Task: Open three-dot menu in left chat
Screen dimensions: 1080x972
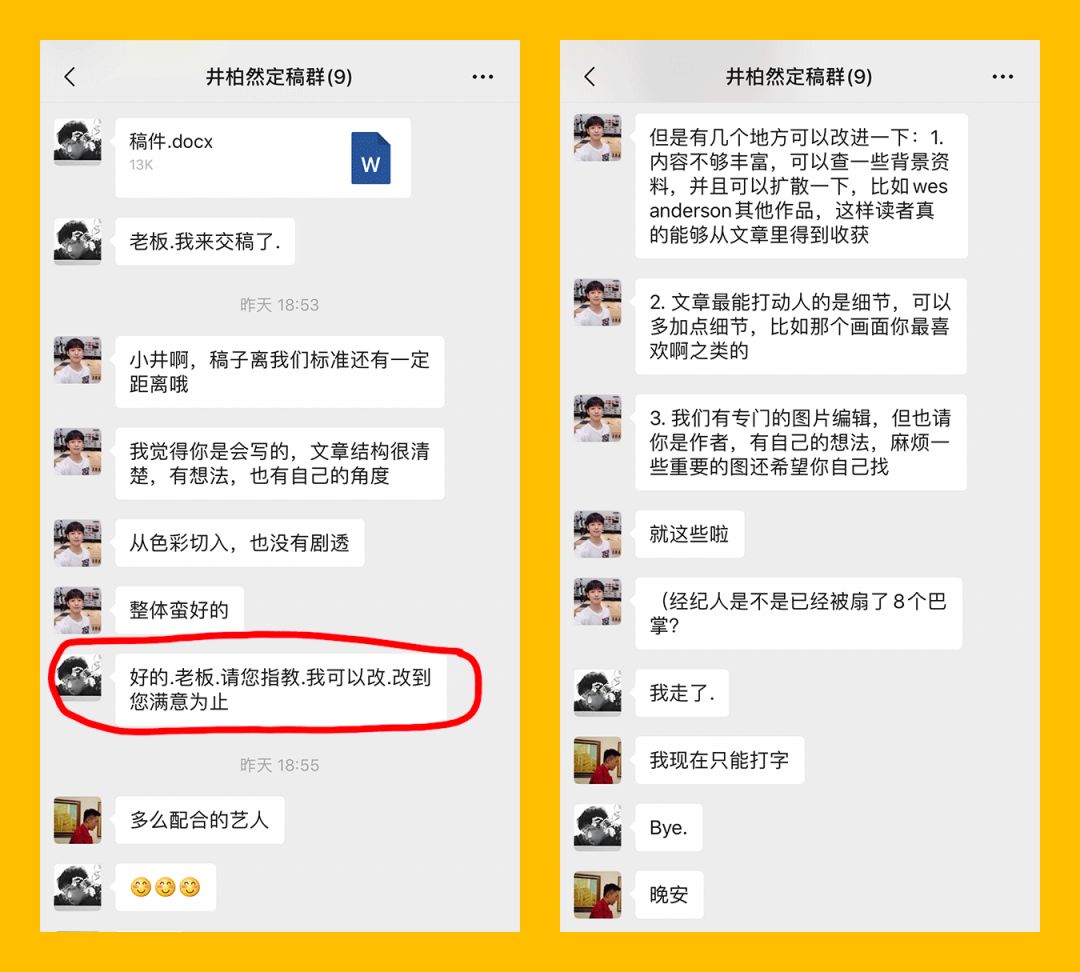Action: tap(482, 76)
